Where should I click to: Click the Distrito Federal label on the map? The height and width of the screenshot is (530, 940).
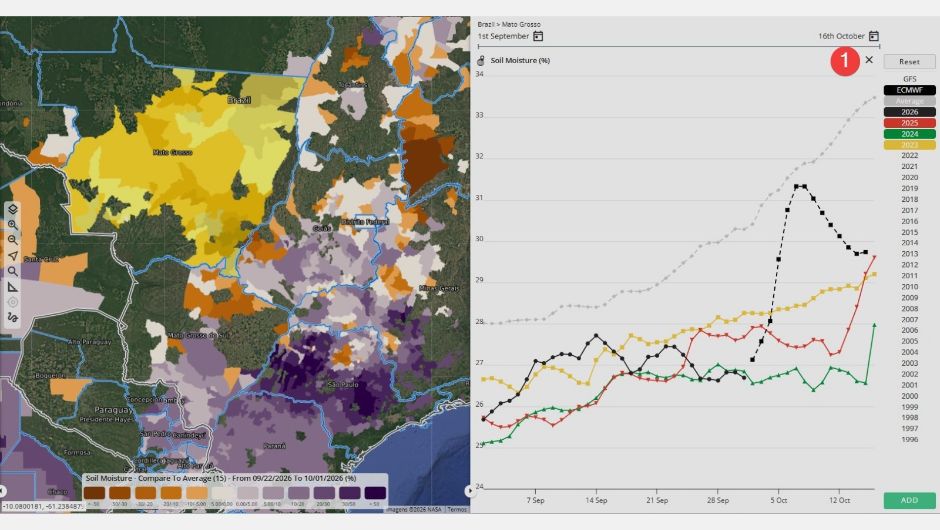click(x=366, y=222)
